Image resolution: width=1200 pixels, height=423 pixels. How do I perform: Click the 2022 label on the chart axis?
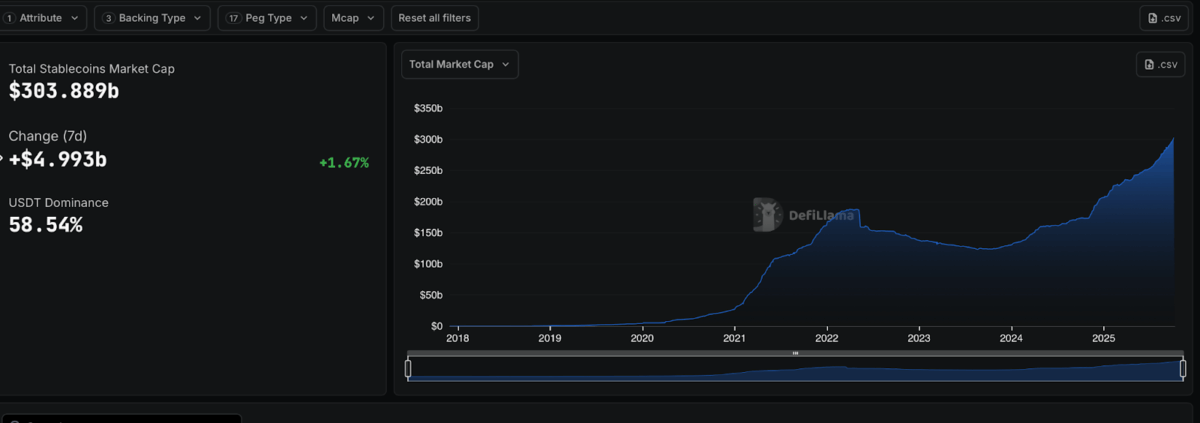[x=826, y=339]
